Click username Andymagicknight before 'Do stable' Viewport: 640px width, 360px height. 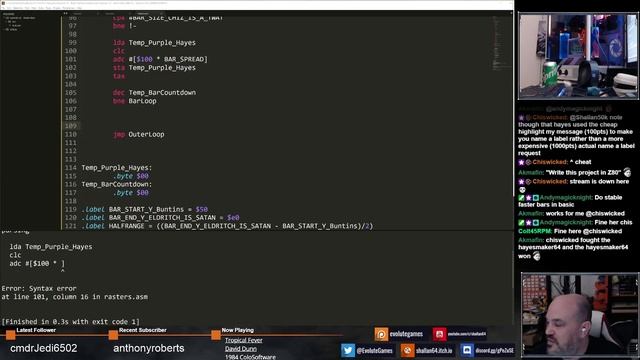coord(566,198)
